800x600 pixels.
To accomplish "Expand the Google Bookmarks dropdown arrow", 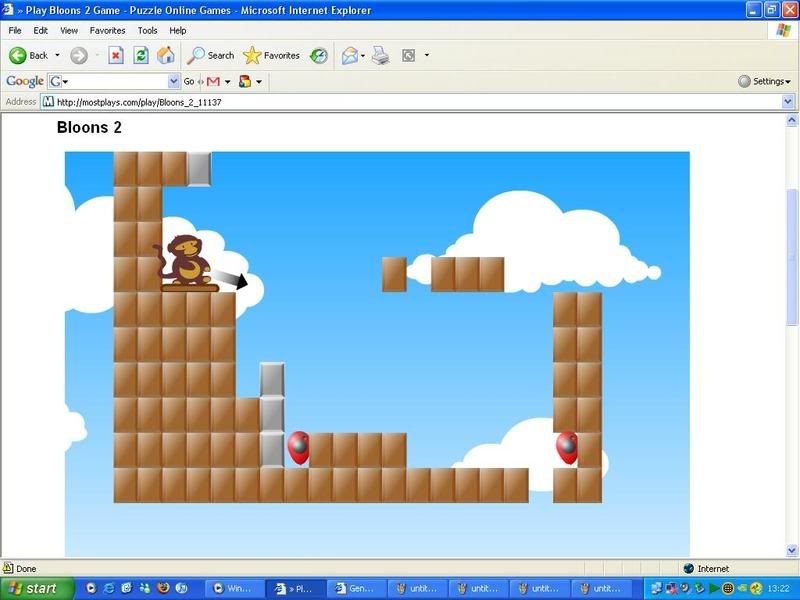I will pyautogui.click(x=259, y=82).
